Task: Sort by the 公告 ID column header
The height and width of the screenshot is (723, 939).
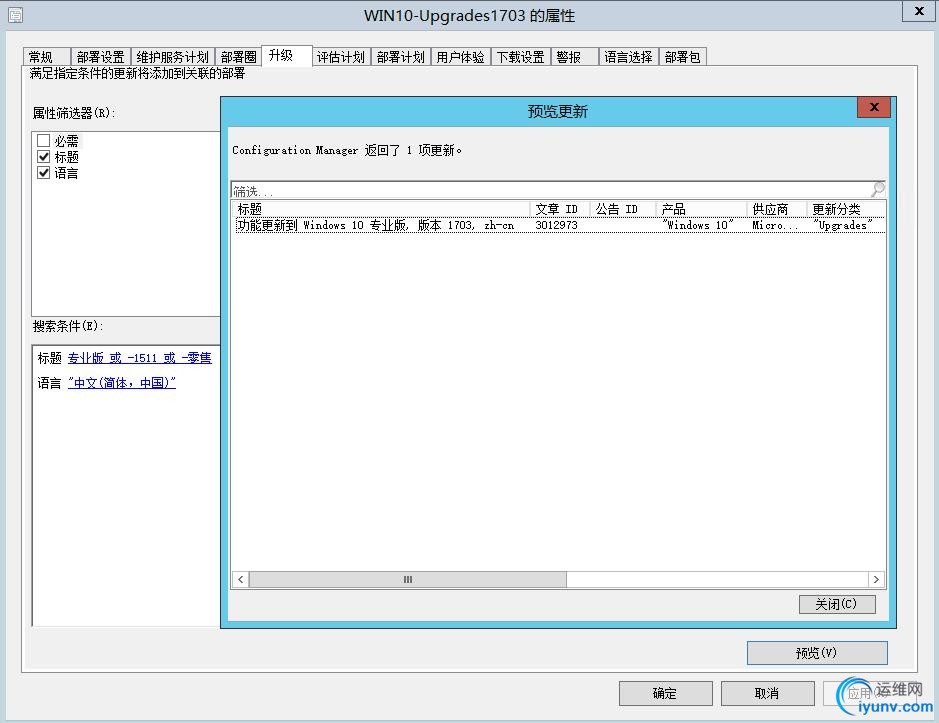Action: (x=623, y=209)
